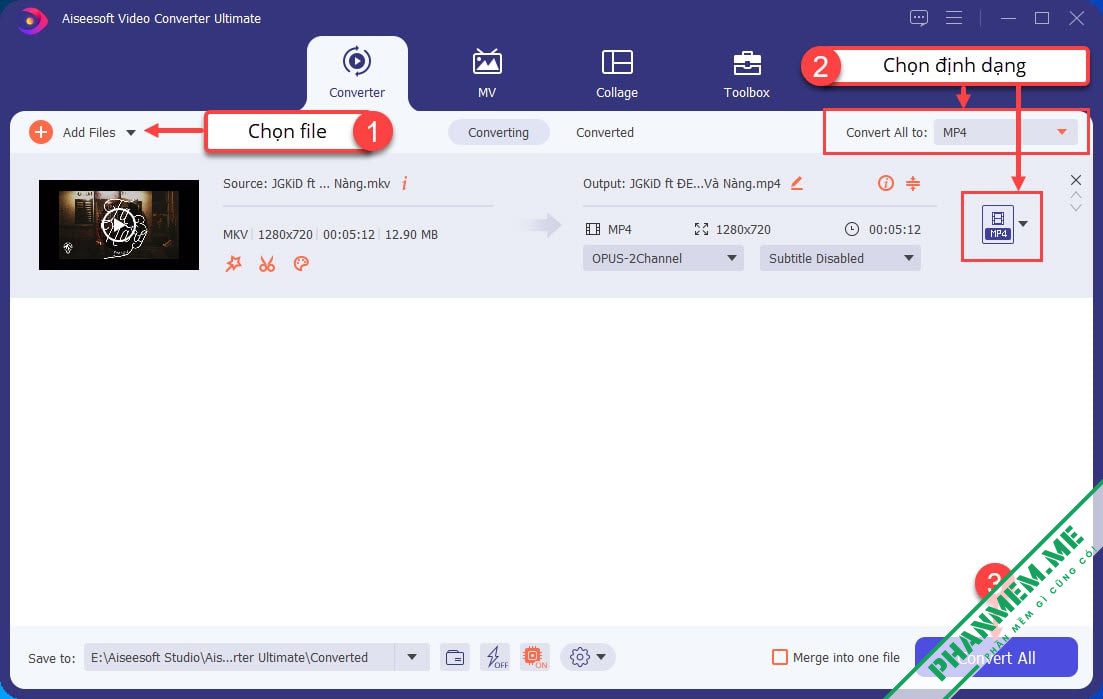1103x699 pixels.
Task: Open the OPUS-2Channel audio track dropdown
Action: click(x=663, y=258)
